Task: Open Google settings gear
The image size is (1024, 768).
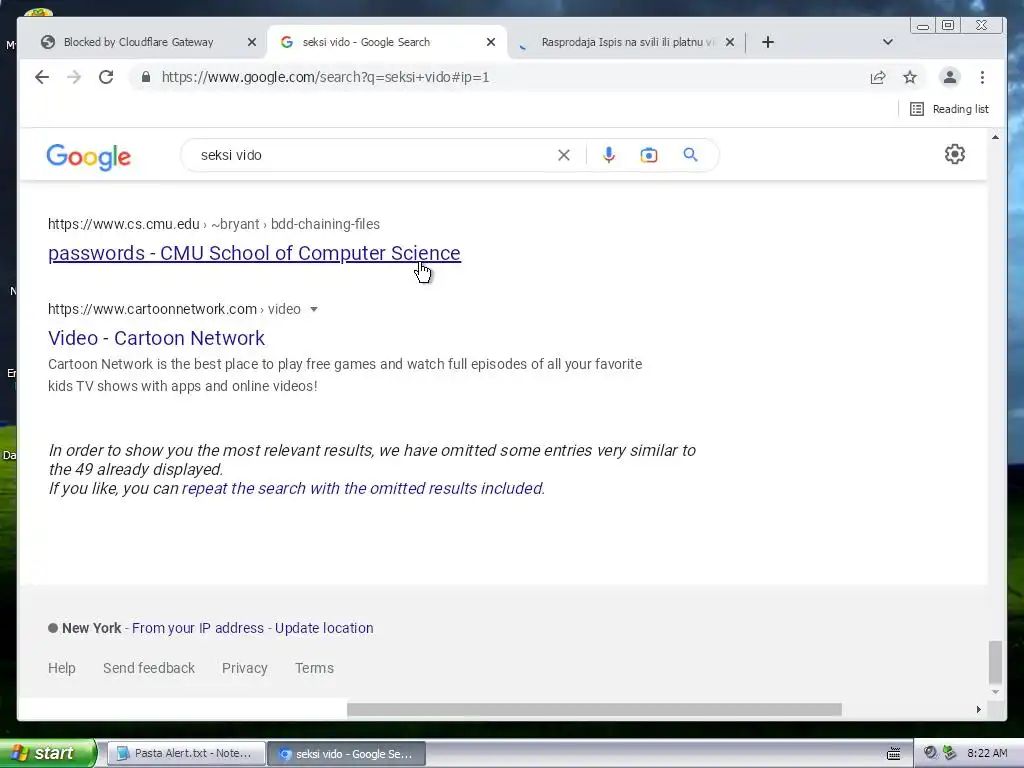Action: coord(955,154)
